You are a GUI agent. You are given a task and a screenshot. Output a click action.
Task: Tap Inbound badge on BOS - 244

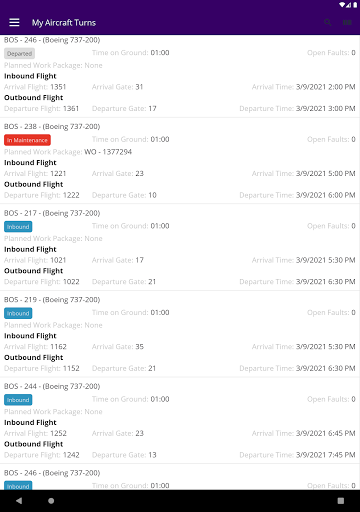point(18,400)
